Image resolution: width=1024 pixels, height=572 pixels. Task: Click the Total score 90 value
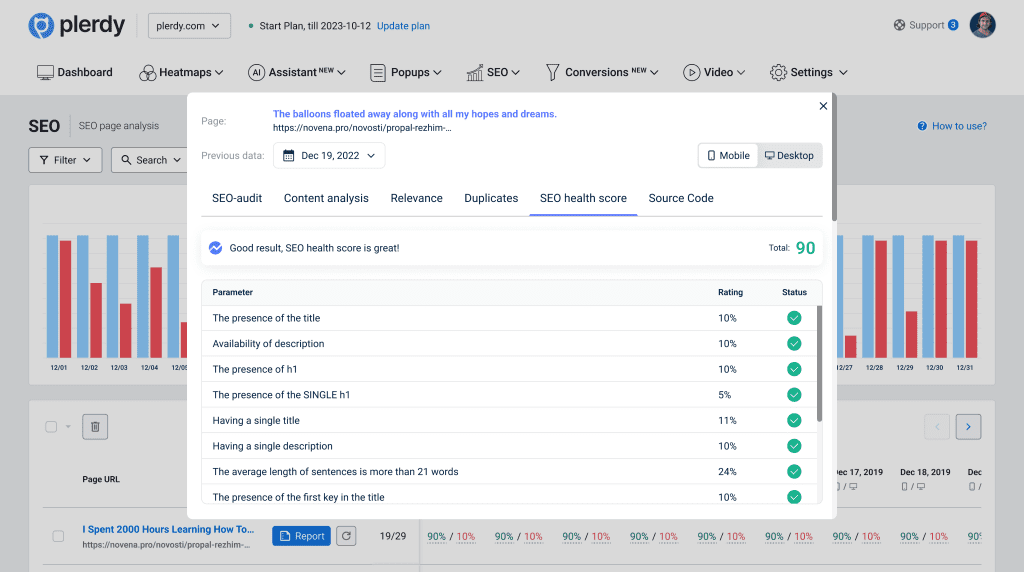(805, 248)
